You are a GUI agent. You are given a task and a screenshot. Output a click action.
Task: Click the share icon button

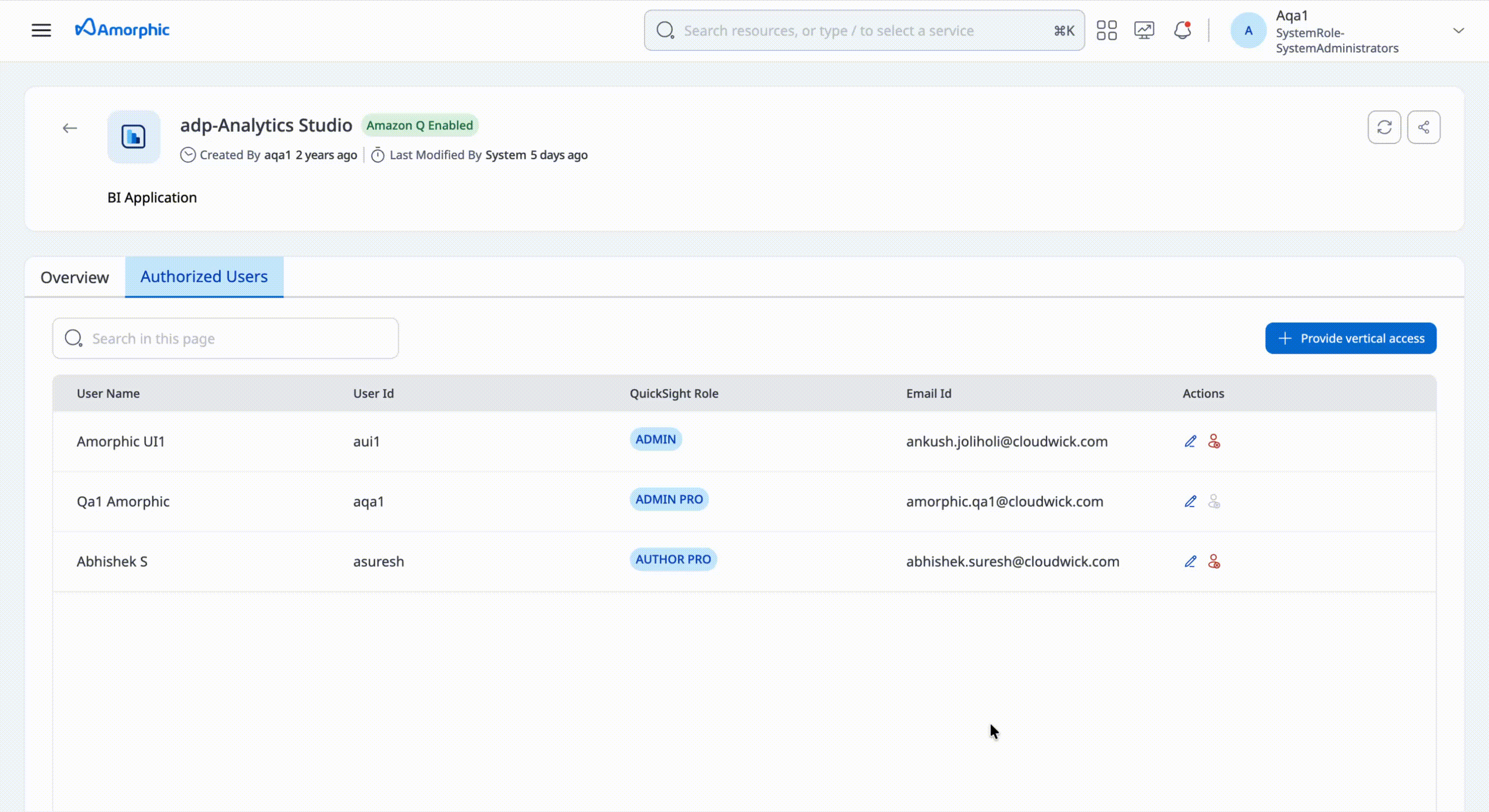click(1423, 127)
